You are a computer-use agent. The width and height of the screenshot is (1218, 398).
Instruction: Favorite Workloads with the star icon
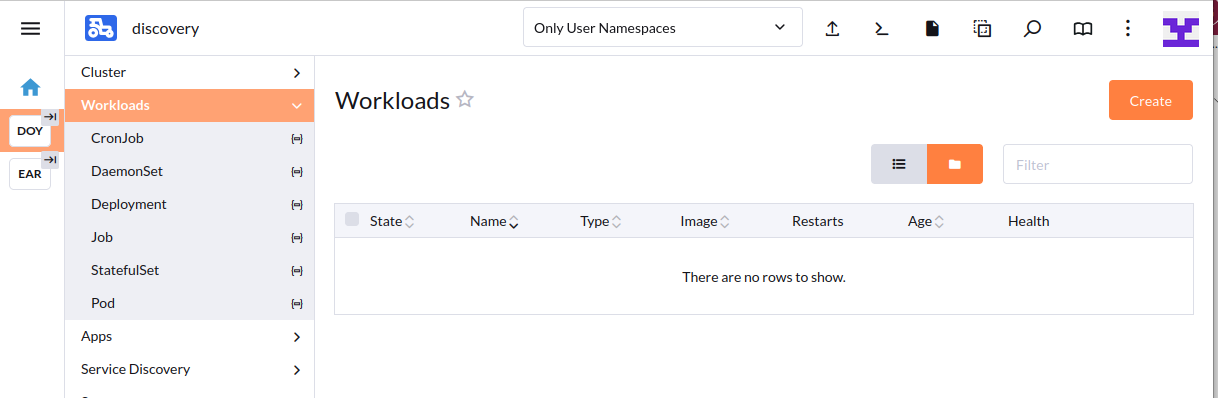click(x=465, y=99)
